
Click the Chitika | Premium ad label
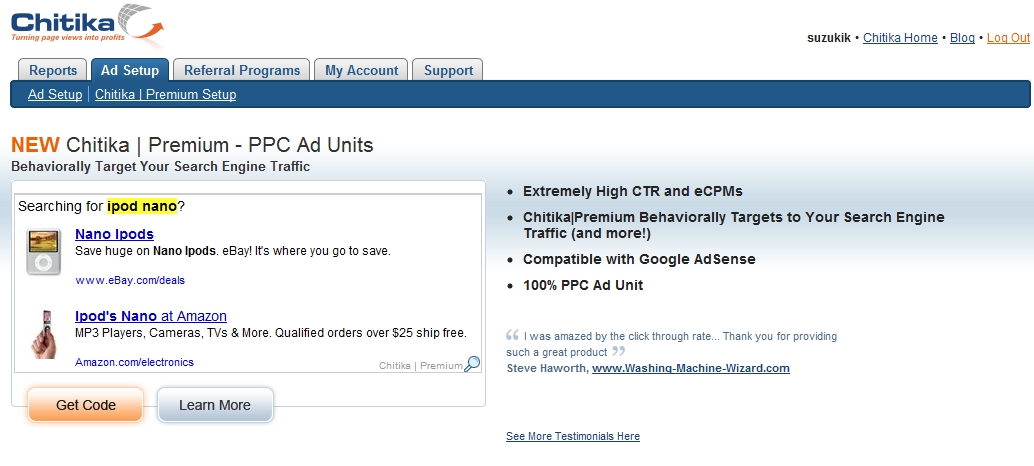coord(421,365)
